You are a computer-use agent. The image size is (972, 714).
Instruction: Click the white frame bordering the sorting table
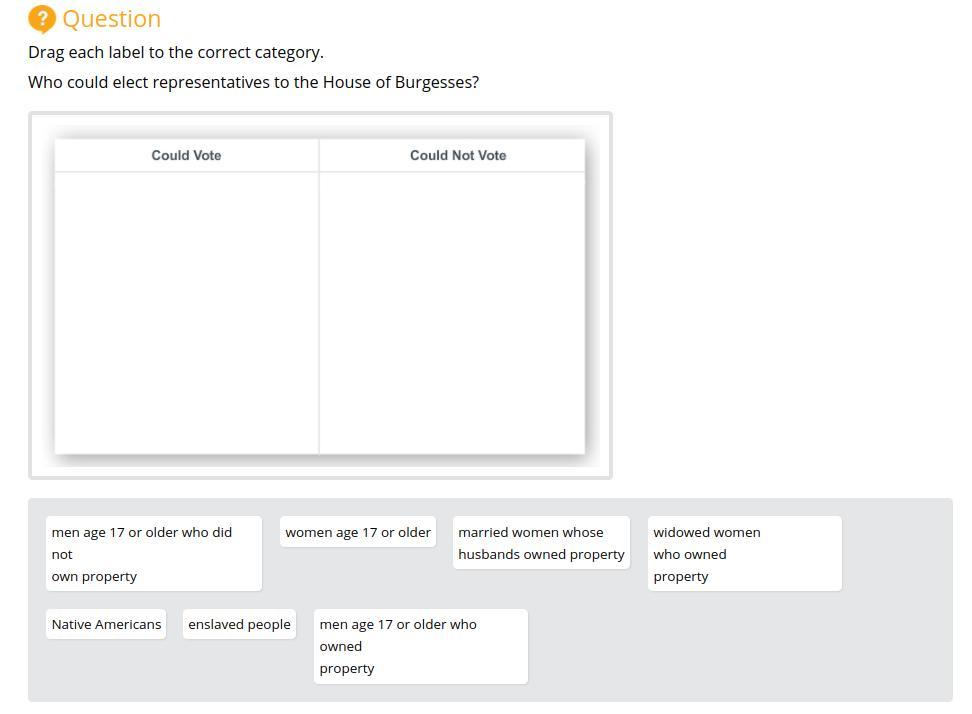[320, 470]
